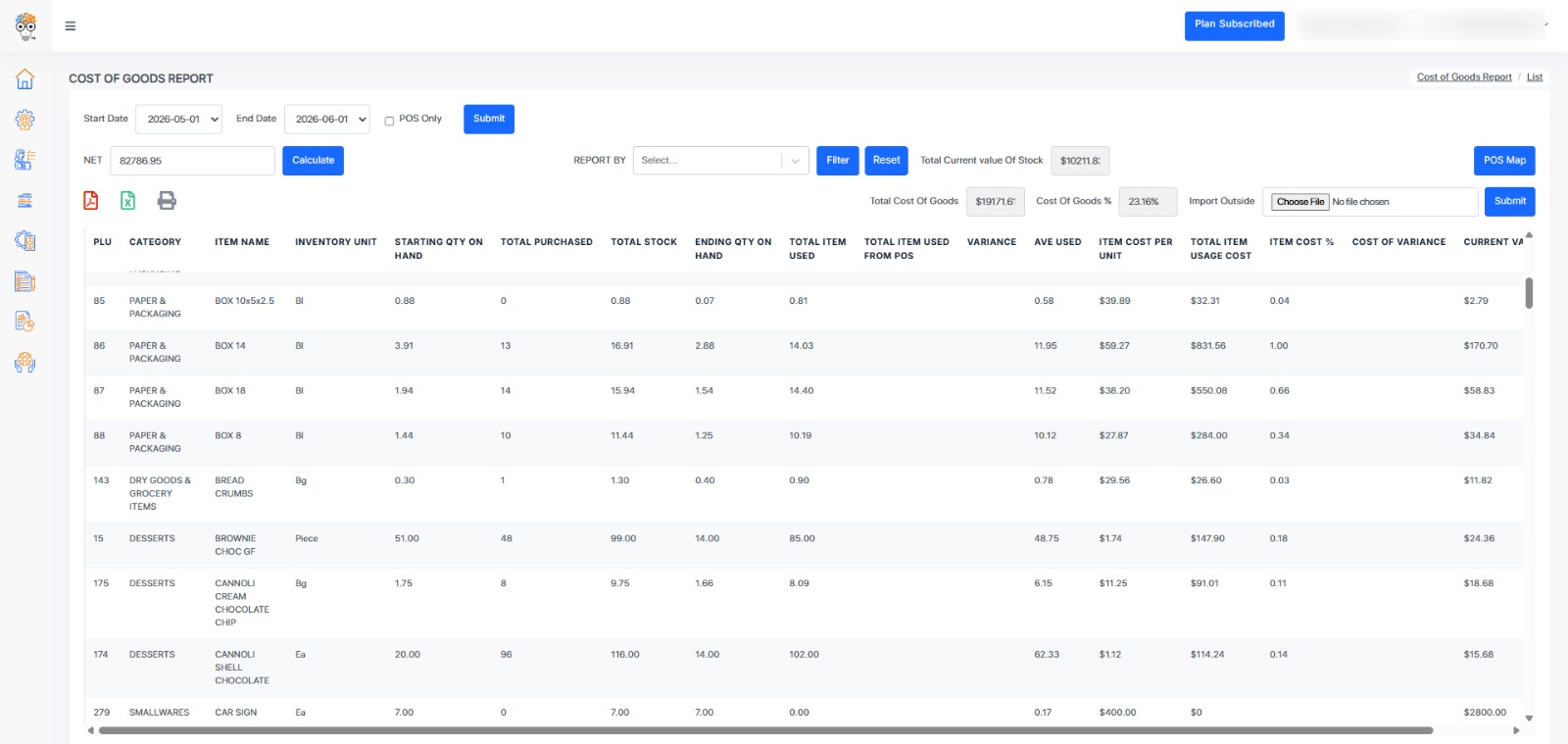Sort by ITEM COST PER UNIT header
1568x744 pixels.
click(x=1136, y=249)
